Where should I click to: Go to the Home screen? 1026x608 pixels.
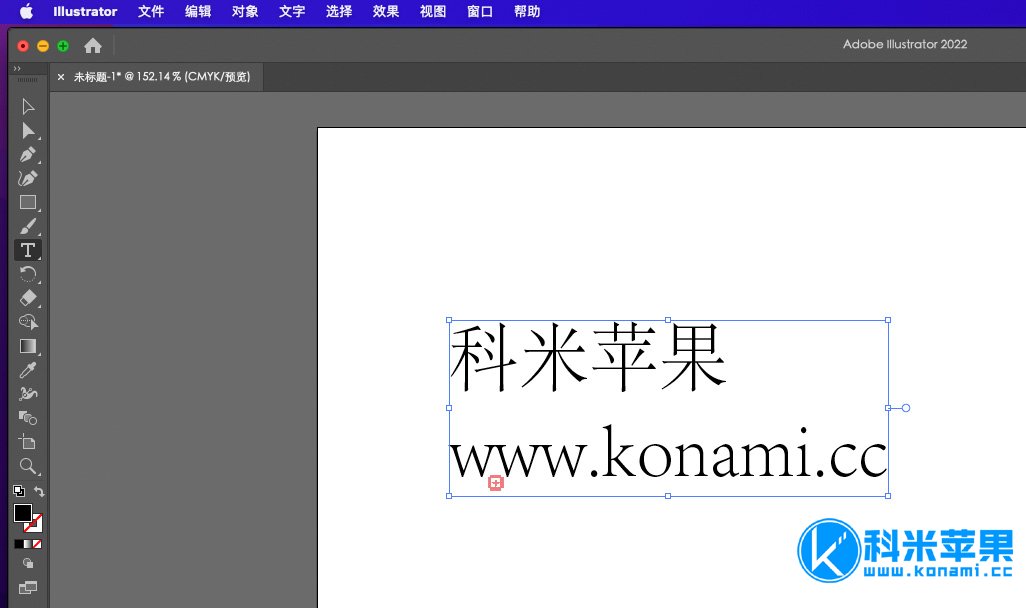point(93,45)
